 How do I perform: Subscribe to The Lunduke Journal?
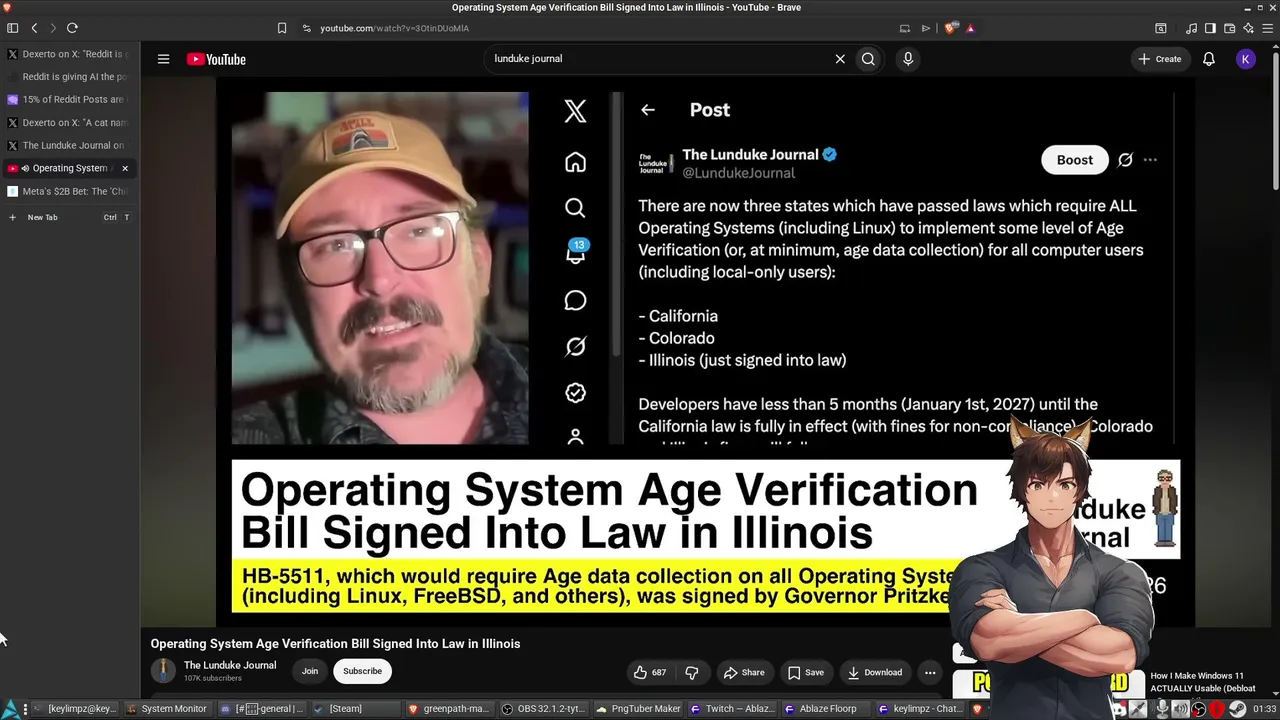click(362, 671)
